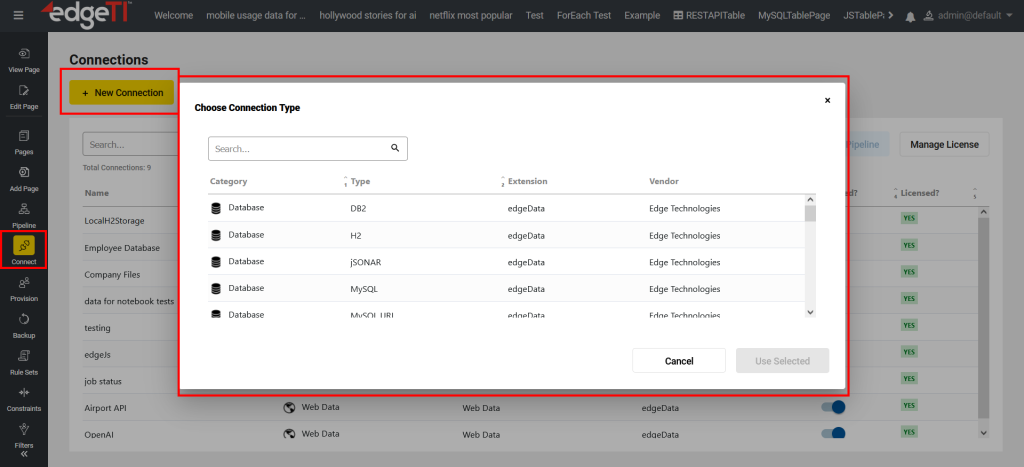This screenshot has width=1024, height=467.
Task: Switch to the MySQLTablePage tab
Action: tap(795, 16)
